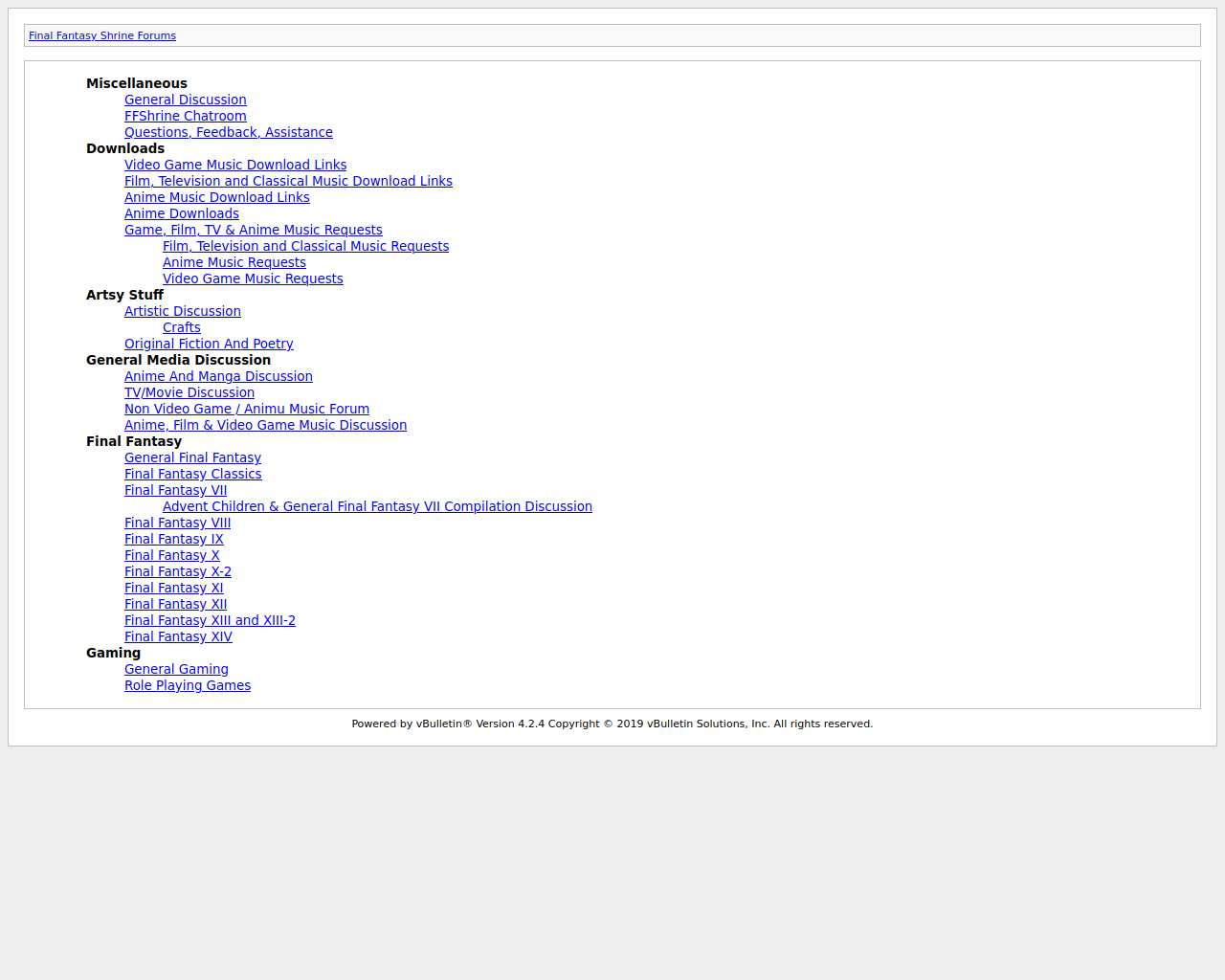Open the General Gaming forum

[176, 669]
